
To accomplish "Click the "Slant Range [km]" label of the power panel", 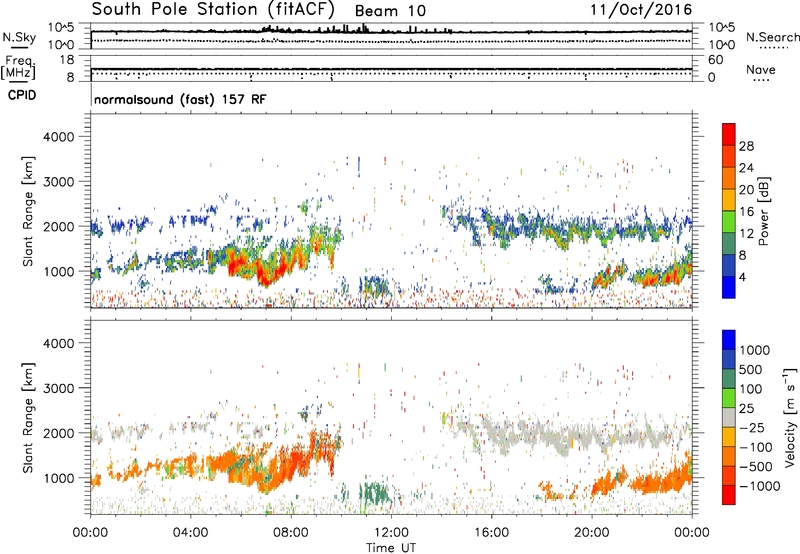I will click(x=28, y=211).
